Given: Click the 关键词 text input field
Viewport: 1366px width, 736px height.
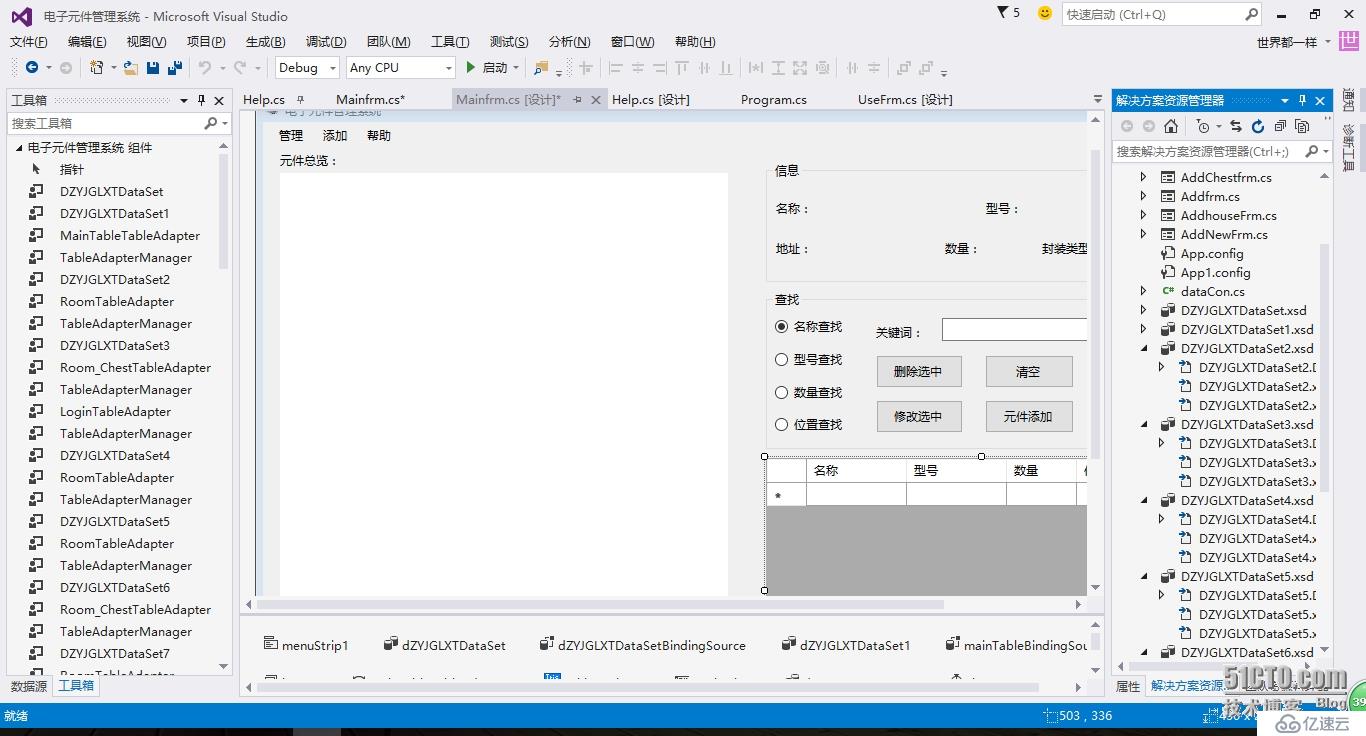Looking at the screenshot, I should point(1014,330).
